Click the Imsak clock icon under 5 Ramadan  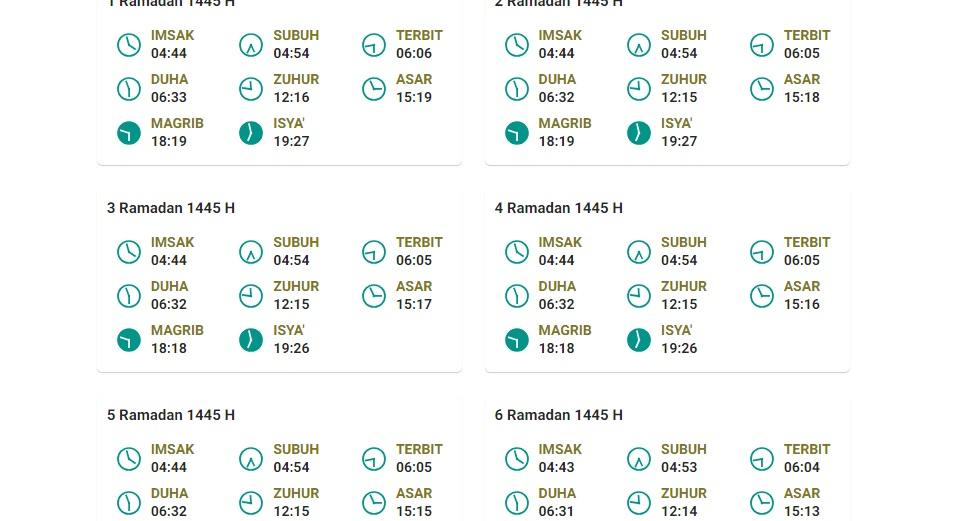coord(129,459)
